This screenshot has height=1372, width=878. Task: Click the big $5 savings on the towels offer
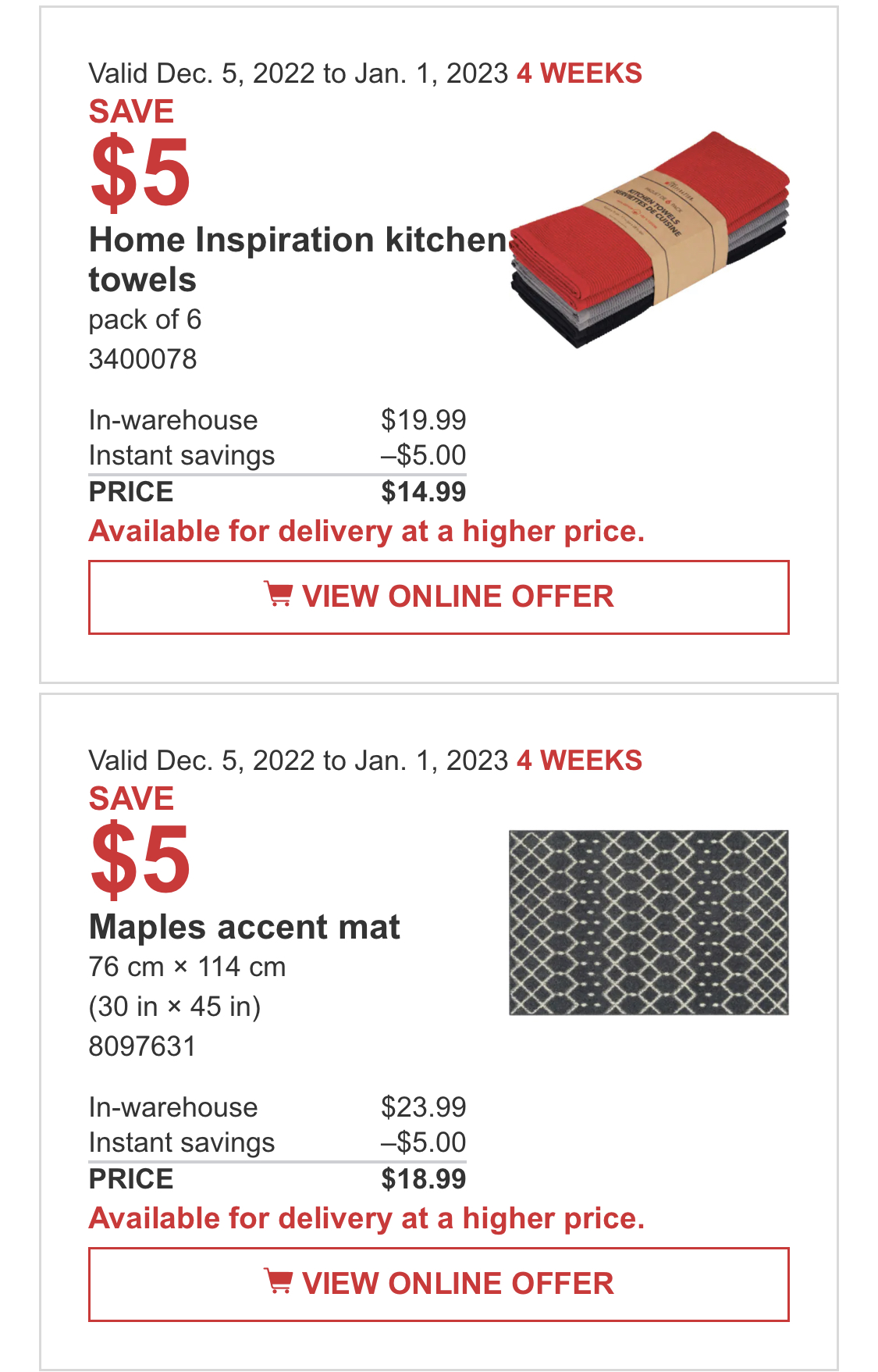pyautogui.click(x=140, y=172)
